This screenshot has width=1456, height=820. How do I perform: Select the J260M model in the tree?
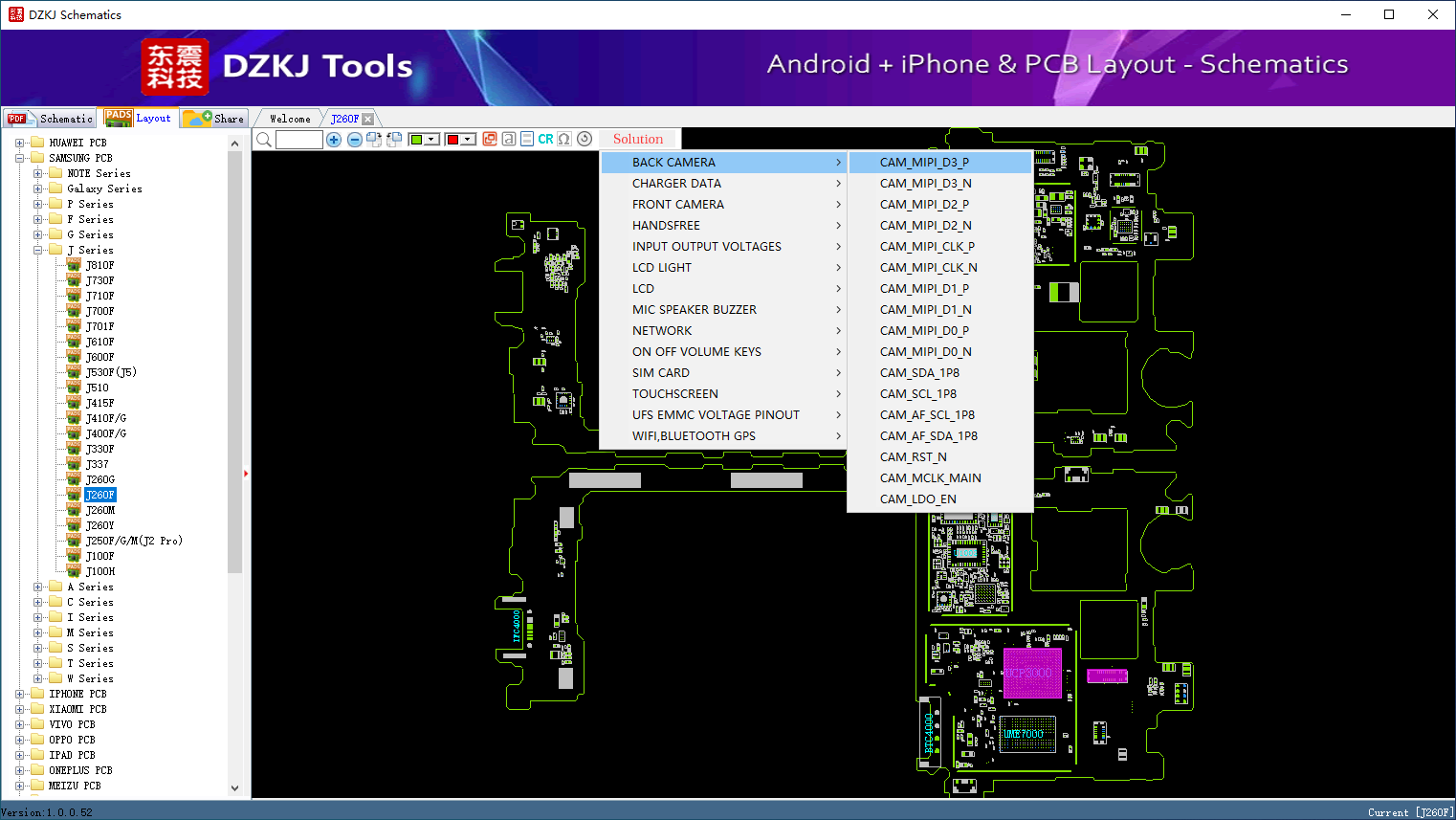pyautogui.click(x=100, y=510)
